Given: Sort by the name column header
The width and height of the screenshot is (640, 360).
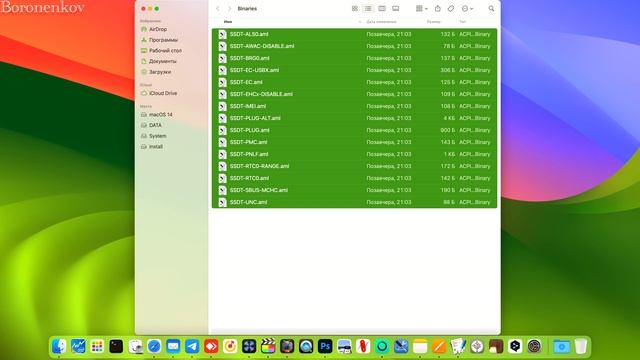Looking at the screenshot, I should click(228, 22).
